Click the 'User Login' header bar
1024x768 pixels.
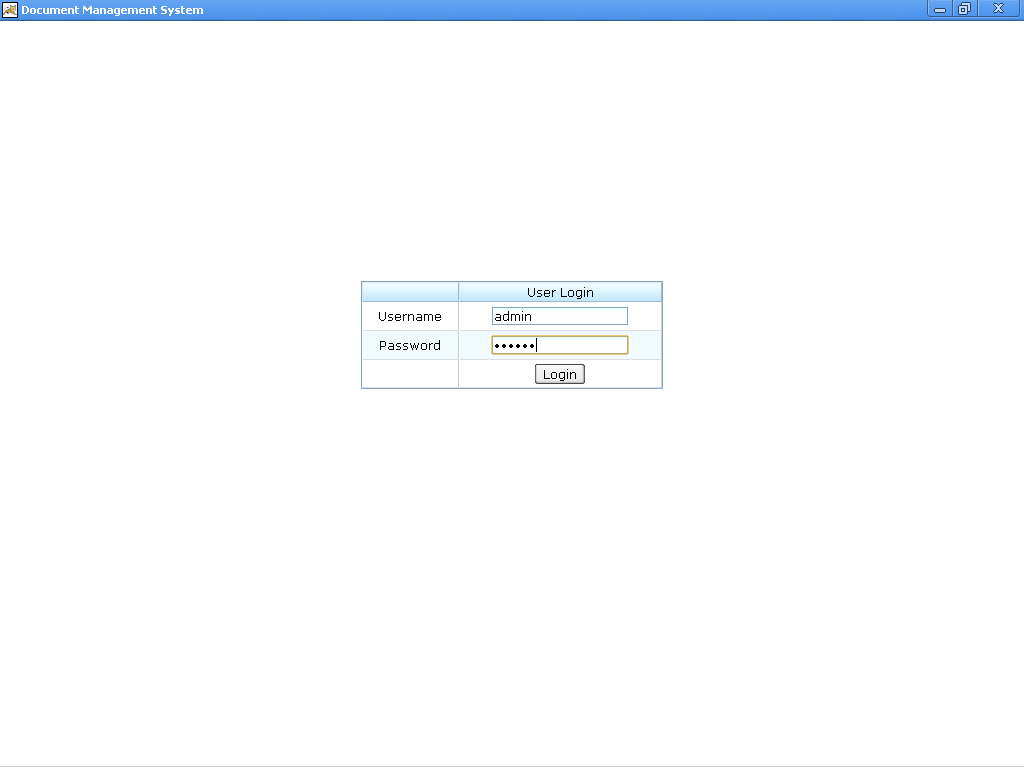pos(560,292)
